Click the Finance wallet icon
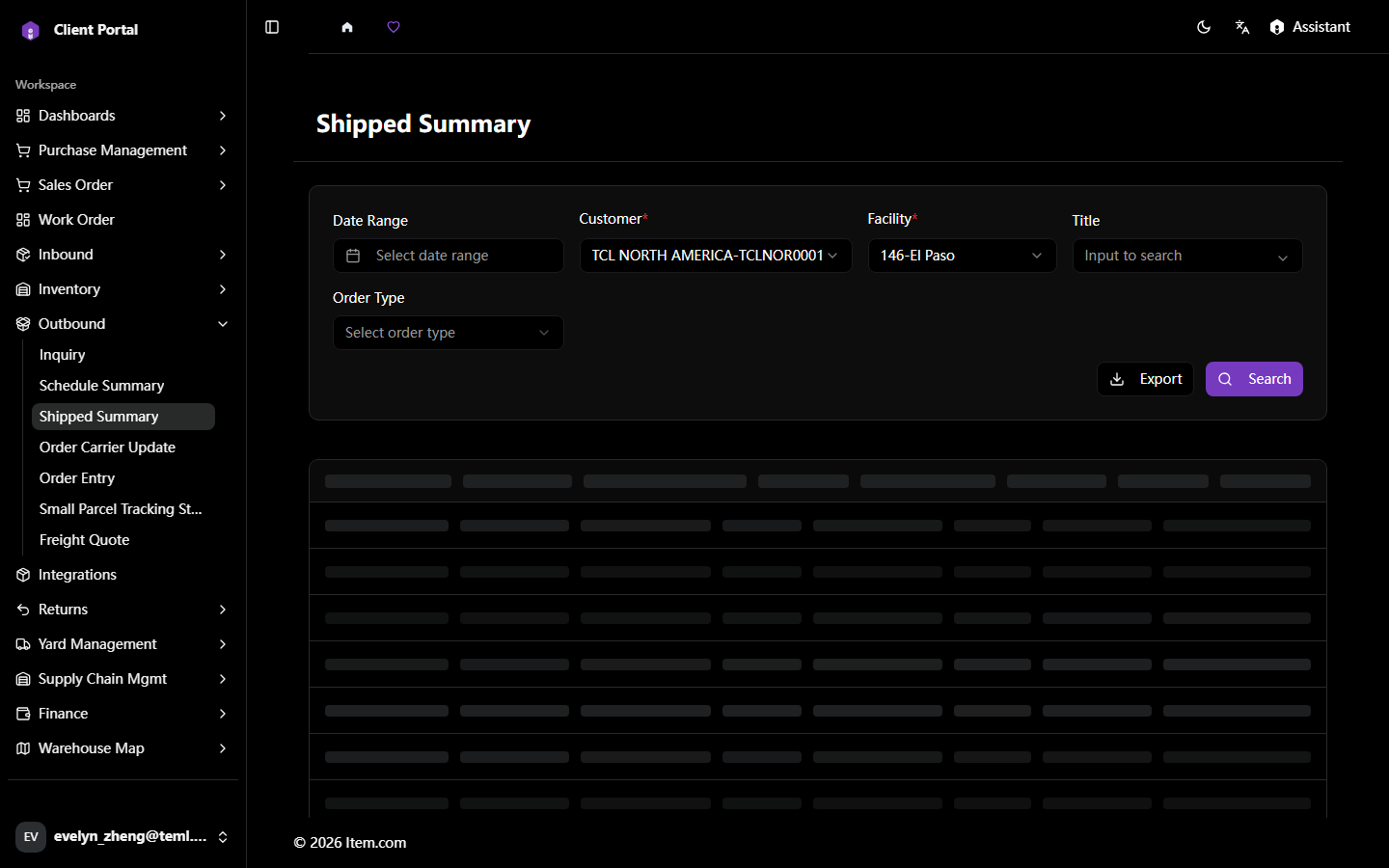Screen dimensions: 1389x868 [x=23, y=714]
